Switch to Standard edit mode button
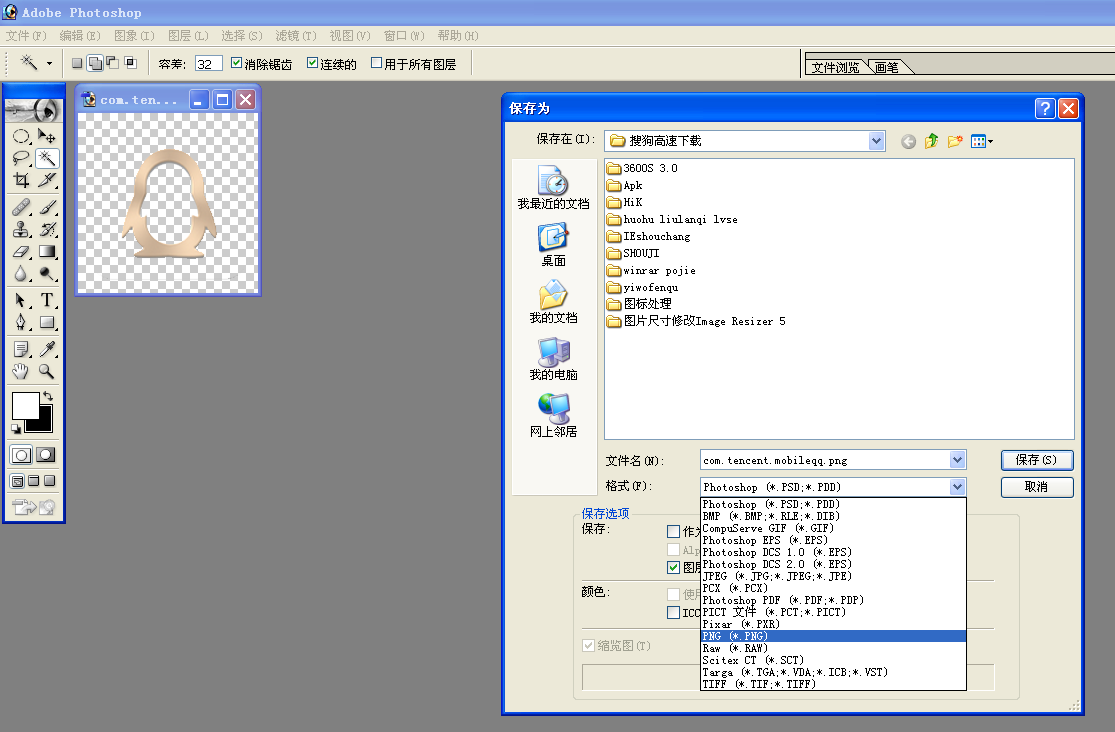This screenshot has height=732, width=1115. 21,455
